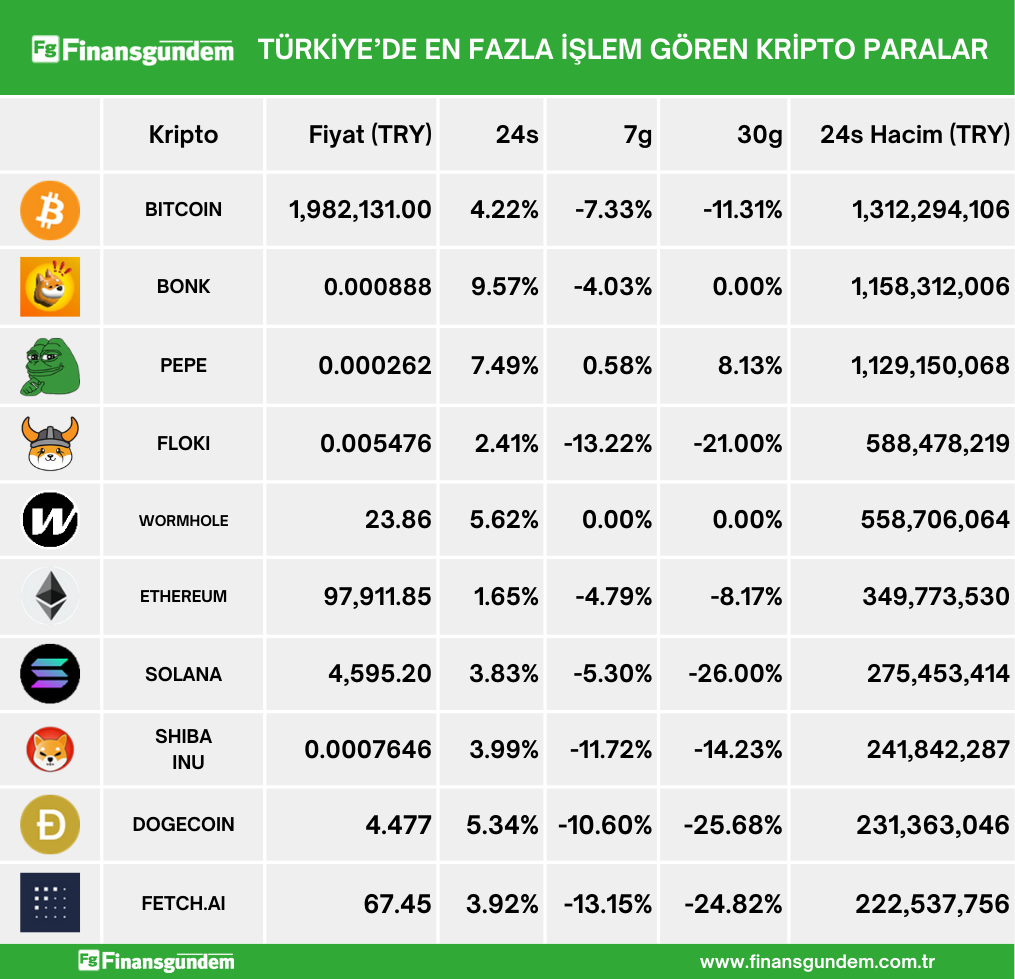Click Bitcoin's price 1,982,131.00

pyautogui.click(x=360, y=210)
